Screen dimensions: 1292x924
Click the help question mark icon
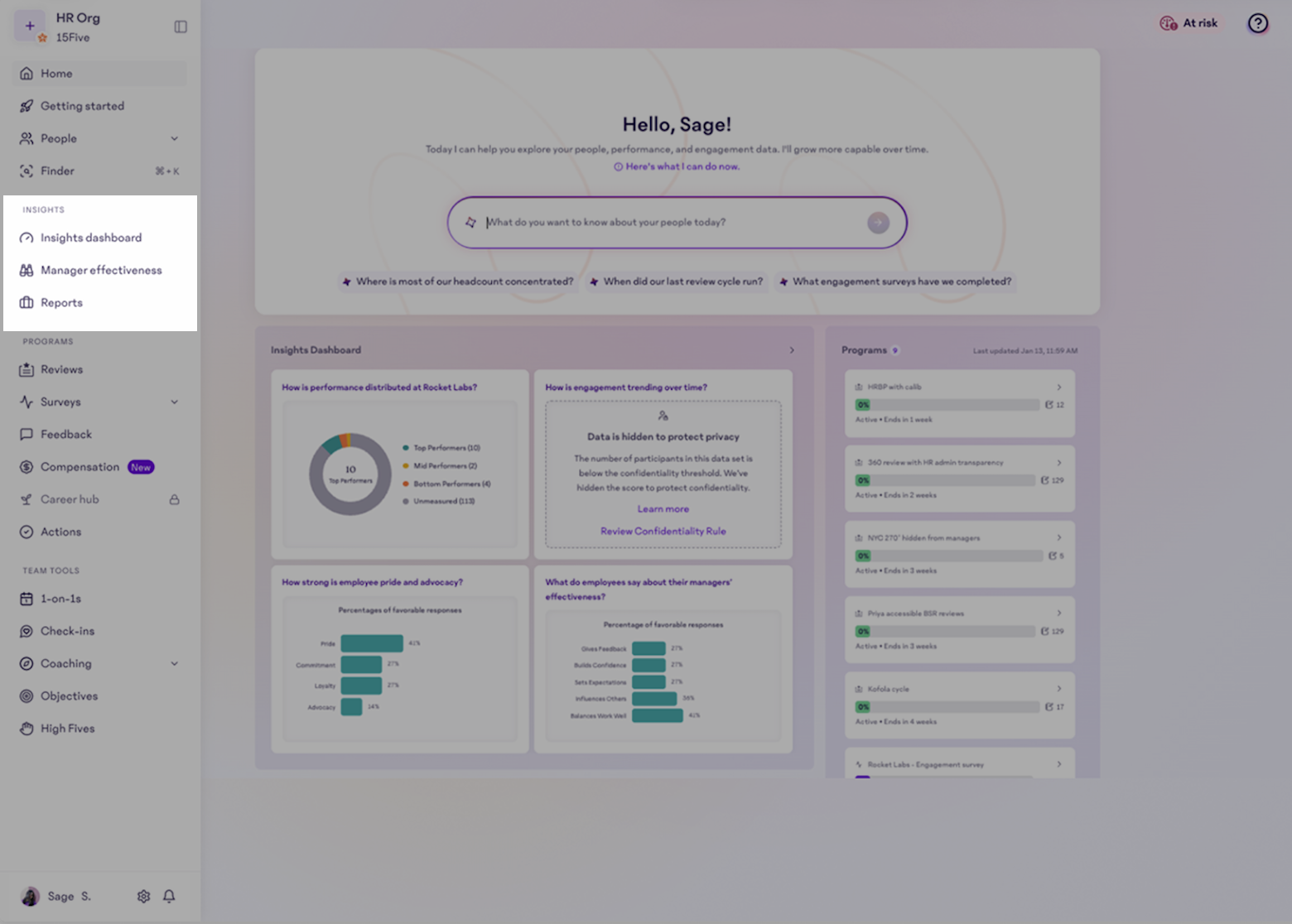coord(1257,23)
